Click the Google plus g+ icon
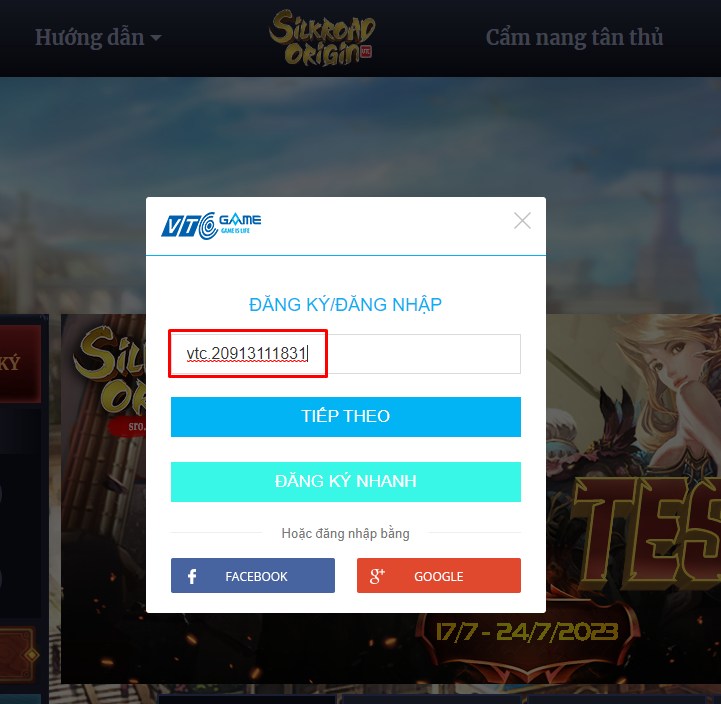721x704 pixels. point(377,576)
